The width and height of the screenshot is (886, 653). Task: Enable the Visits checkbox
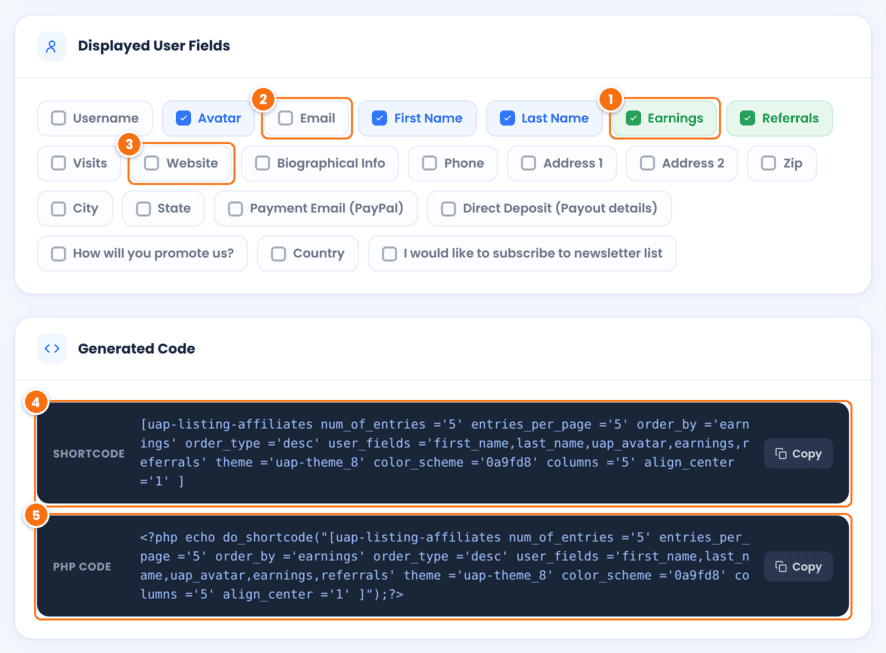pos(58,163)
